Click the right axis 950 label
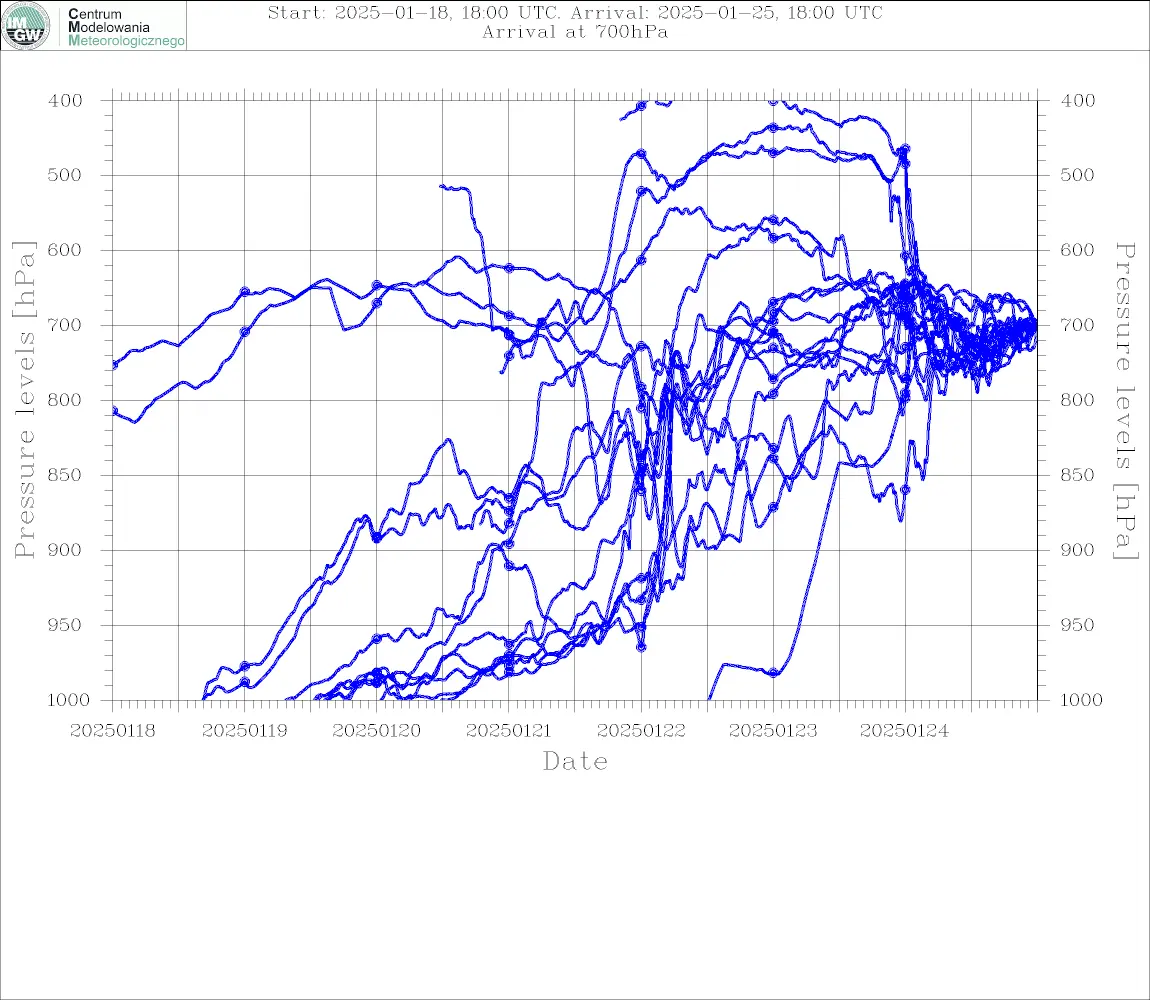This screenshot has width=1150, height=1000. point(1078,625)
